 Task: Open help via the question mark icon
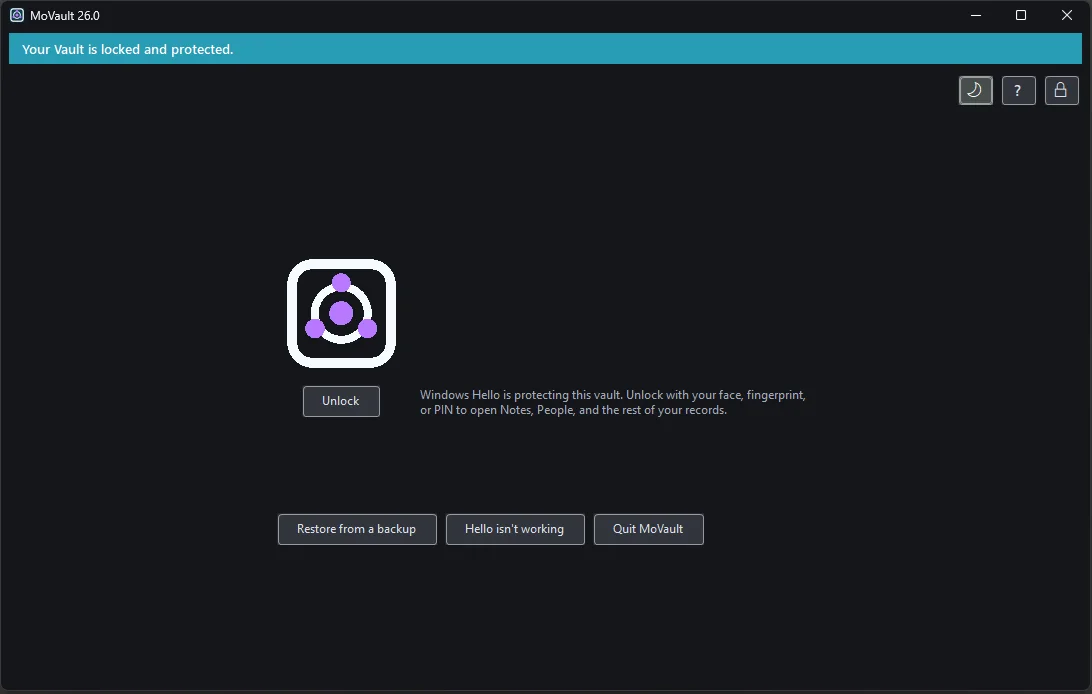(x=1018, y=90)
